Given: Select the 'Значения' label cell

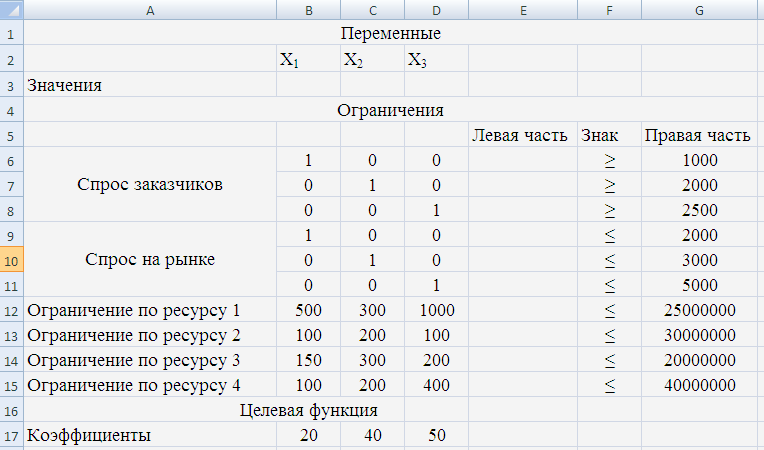Looking at the screenshot, I should (x=150, y=85).
